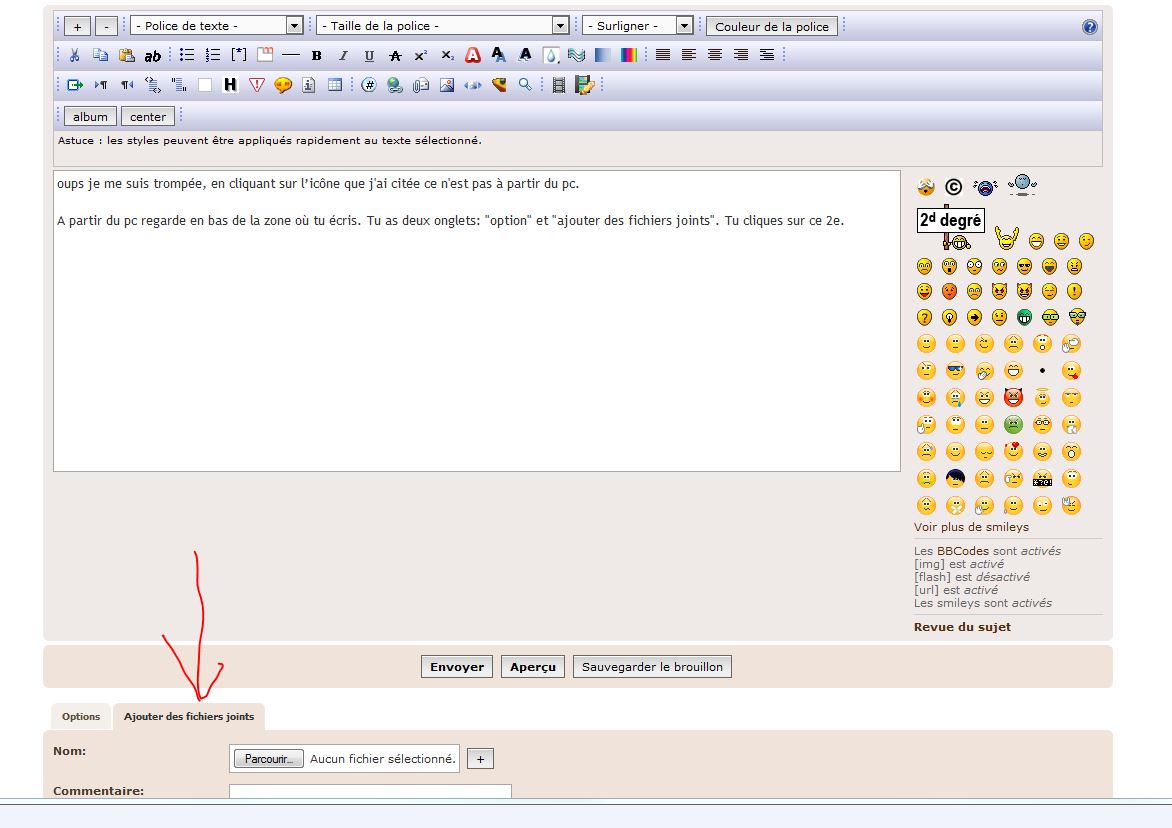The height and width of the screenshot is (828, 1172).
Task: Switch to the Options tab
Action: (81, 716)
